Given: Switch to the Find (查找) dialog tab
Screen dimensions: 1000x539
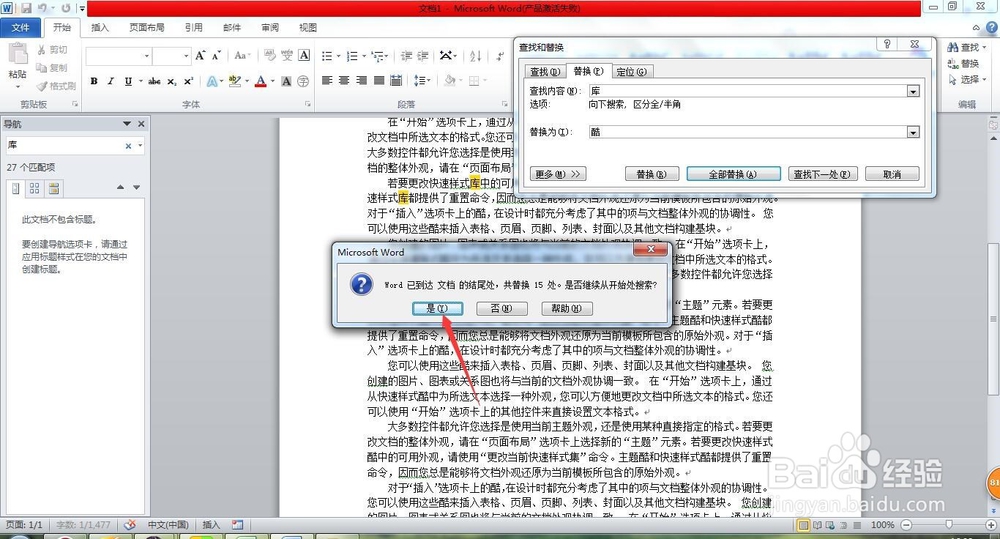Looking at the screenshot, I should click(x=545, y=71).
